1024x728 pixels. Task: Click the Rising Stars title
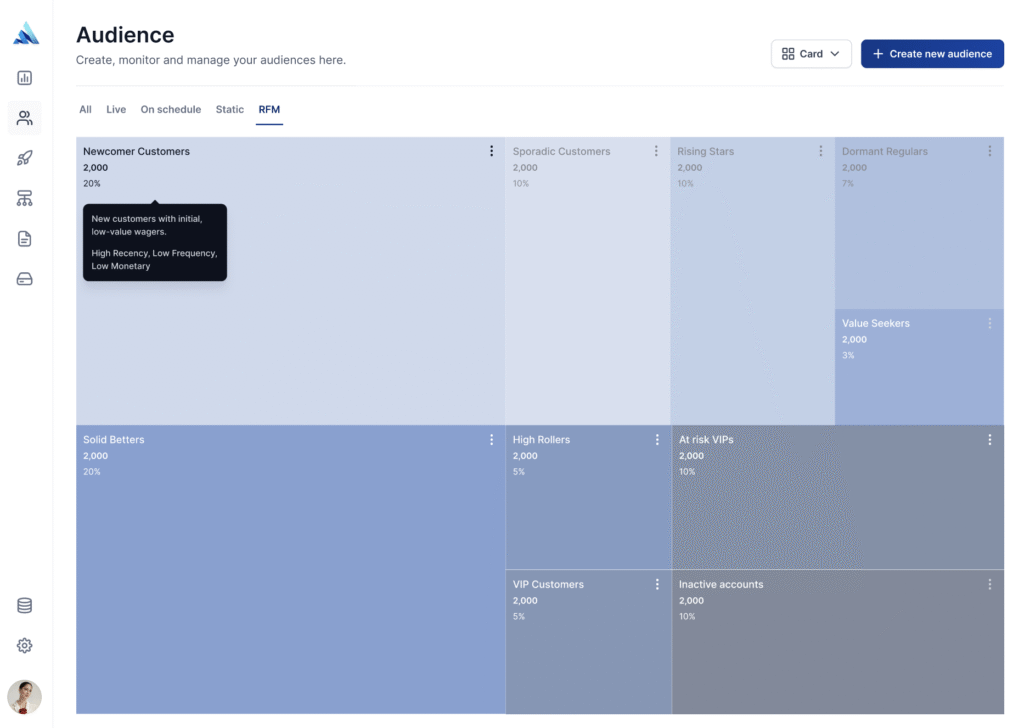pyautogui.click(x=705, y=151)
